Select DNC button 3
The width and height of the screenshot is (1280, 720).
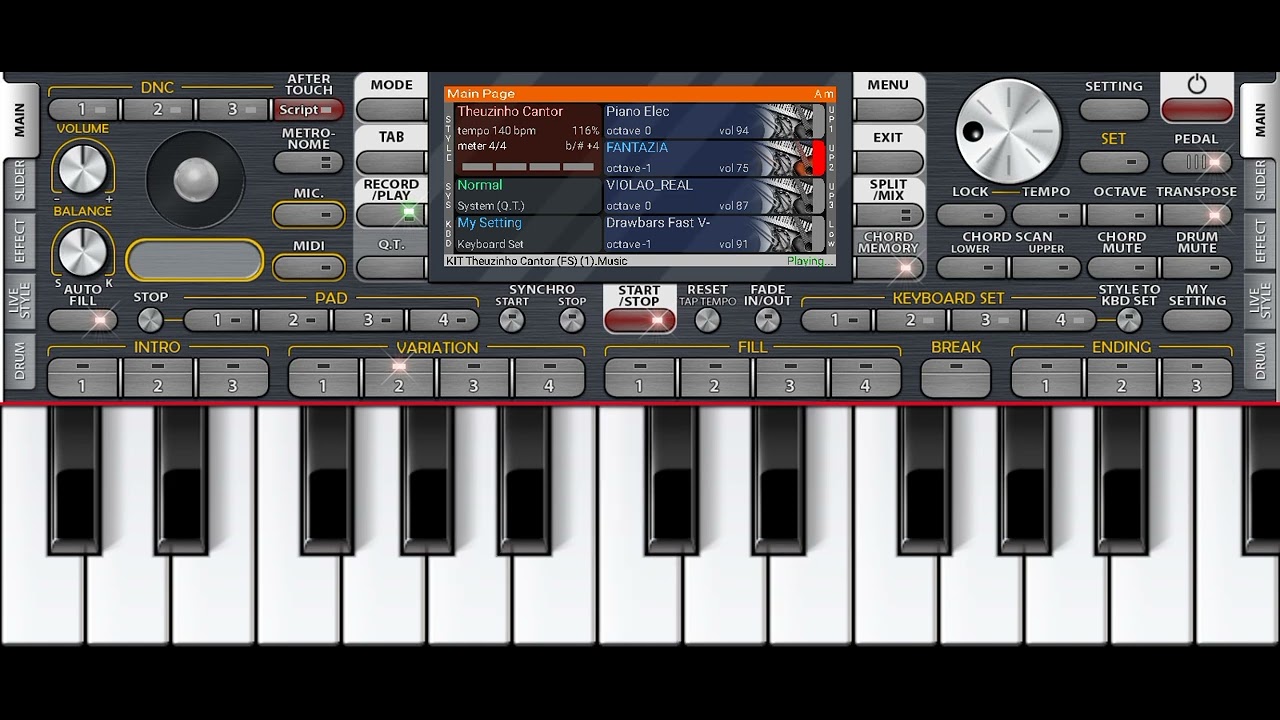click(x=234, y=110)
